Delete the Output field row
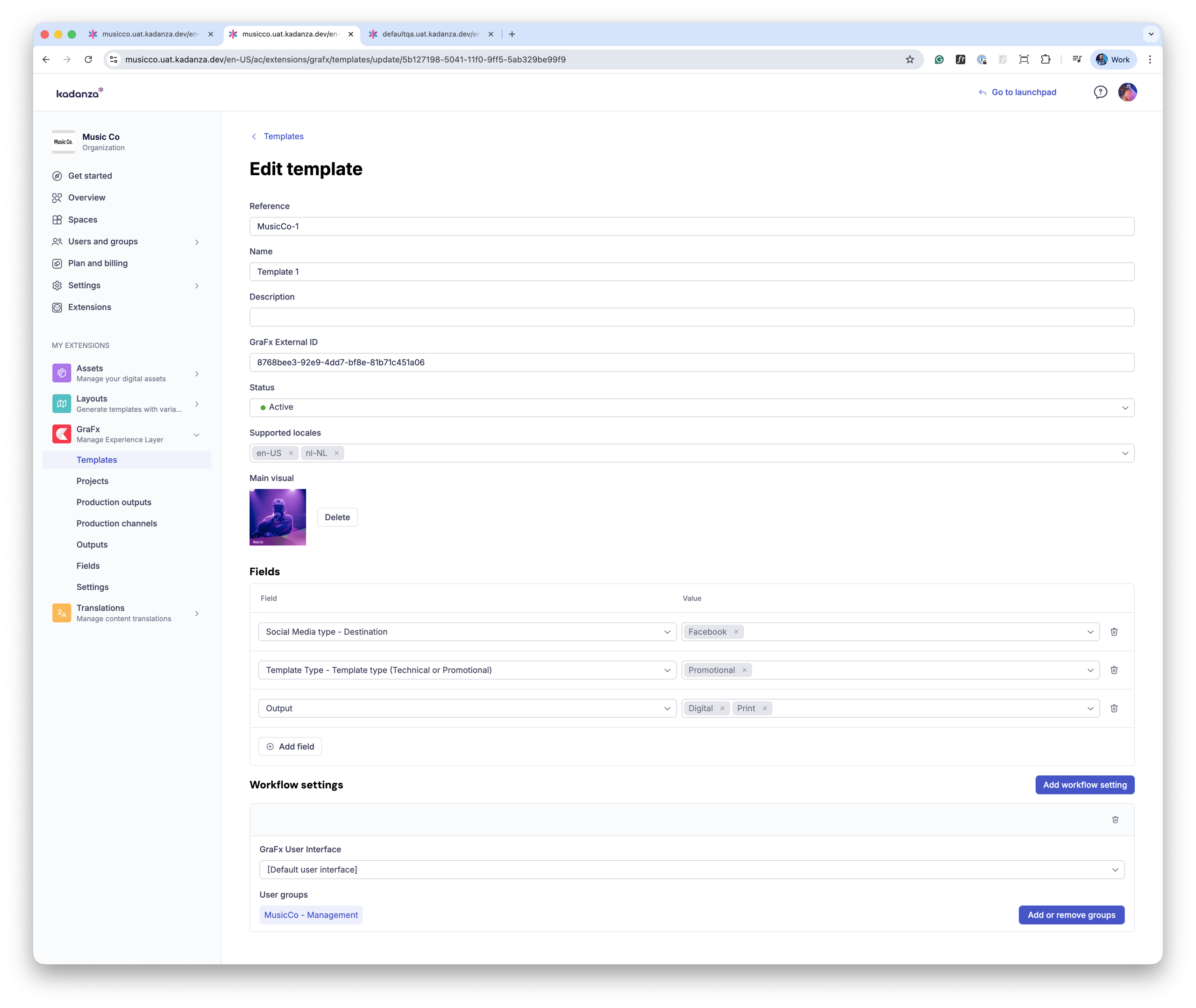 click(x=1114, y=708)
